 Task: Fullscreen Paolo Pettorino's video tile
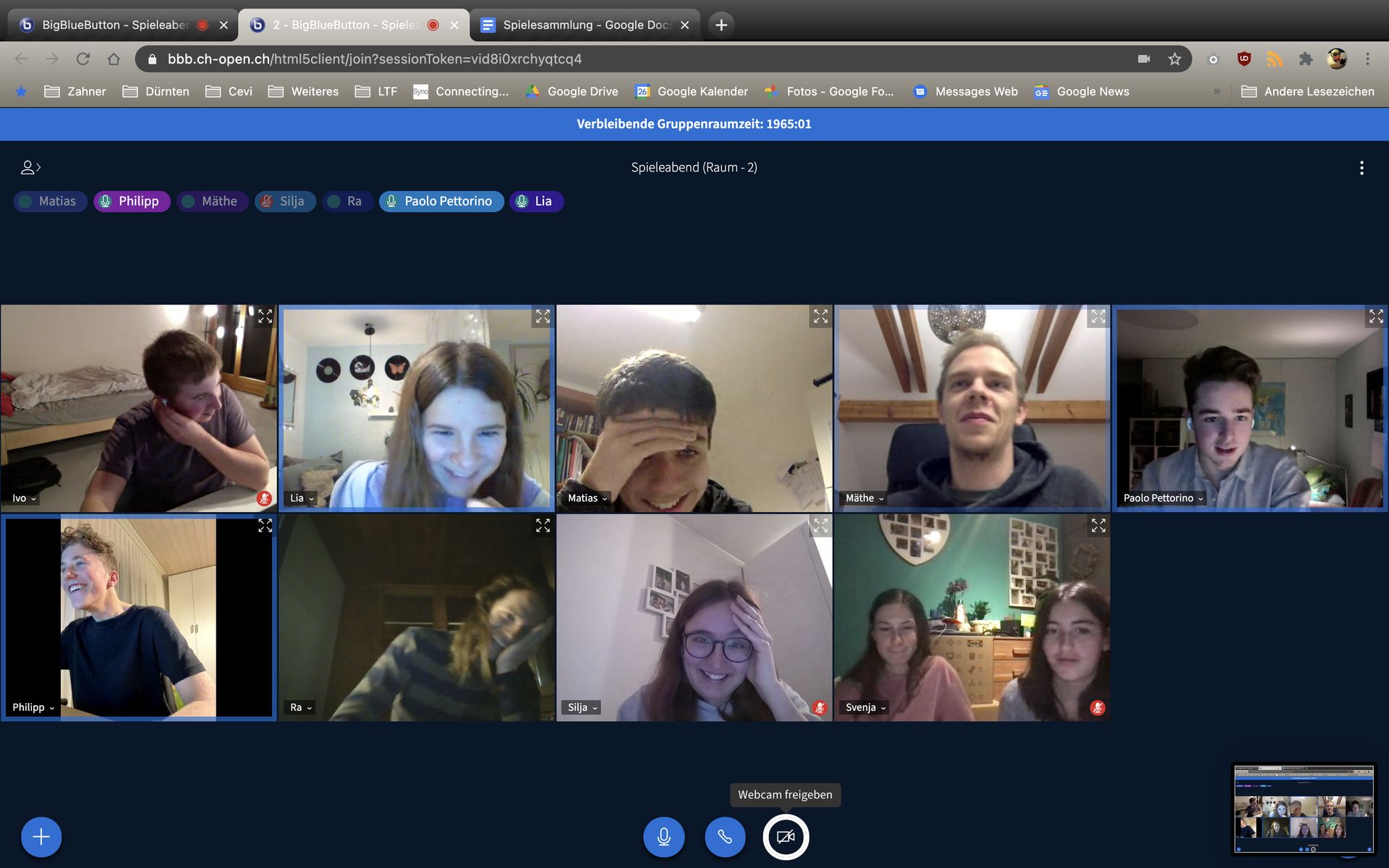click(1375, 316)
